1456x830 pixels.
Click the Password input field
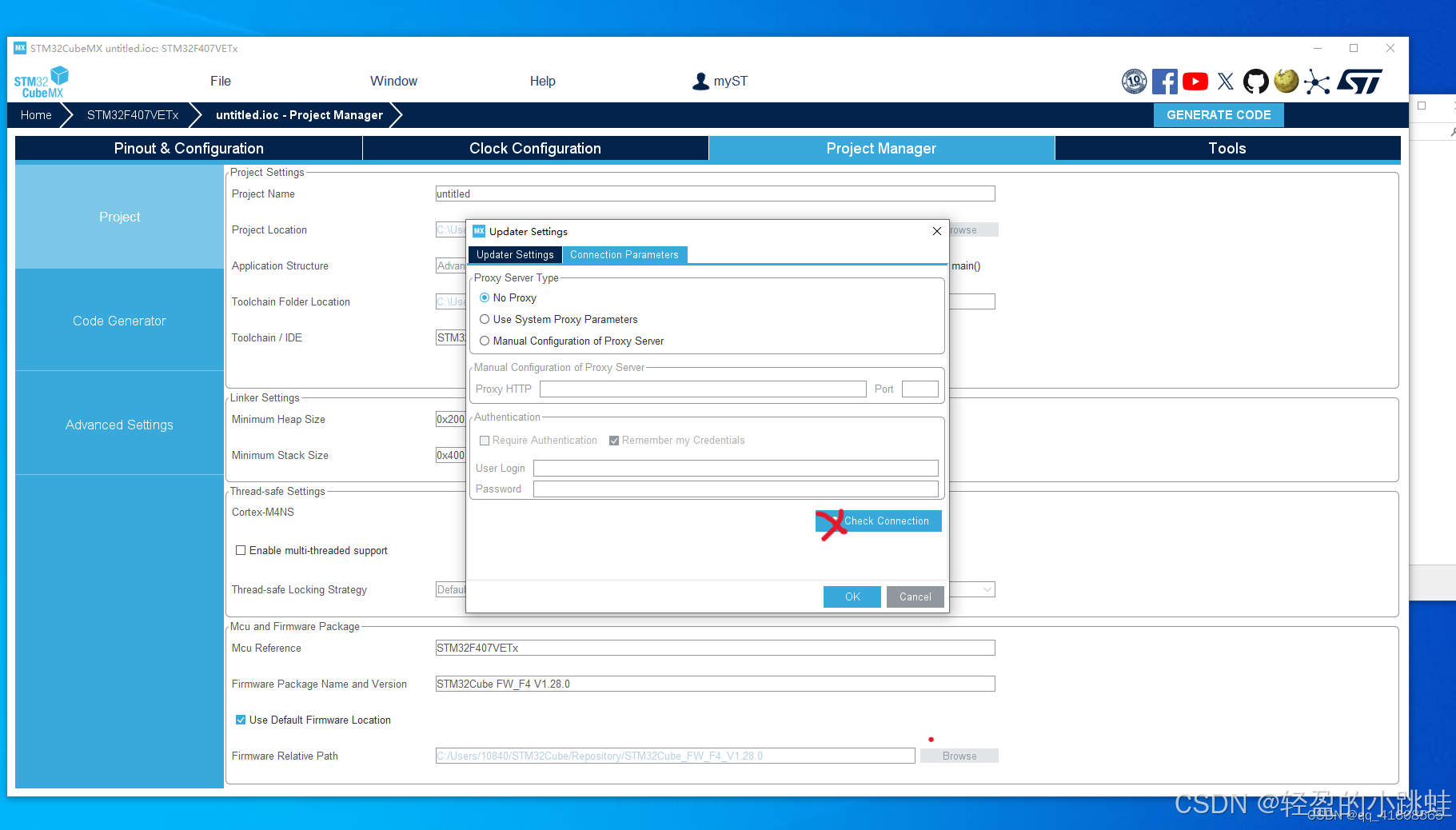click(736, 489)
